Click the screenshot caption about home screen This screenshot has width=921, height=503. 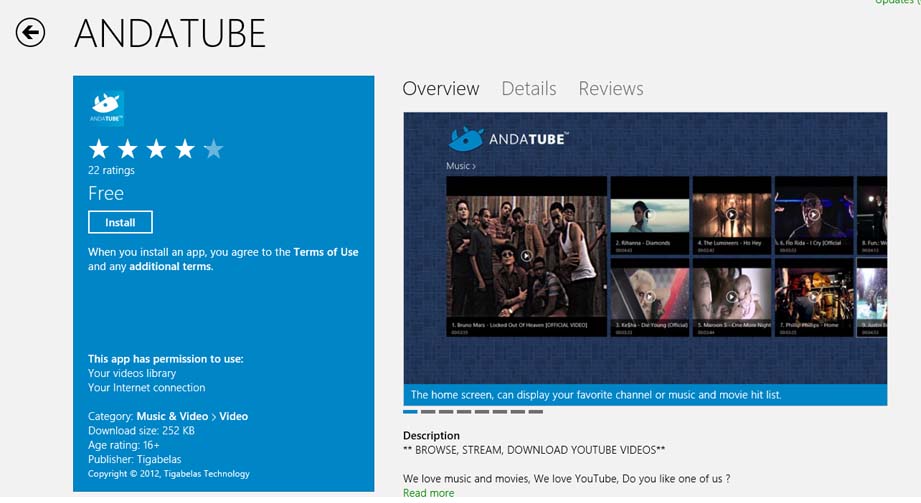596,395
